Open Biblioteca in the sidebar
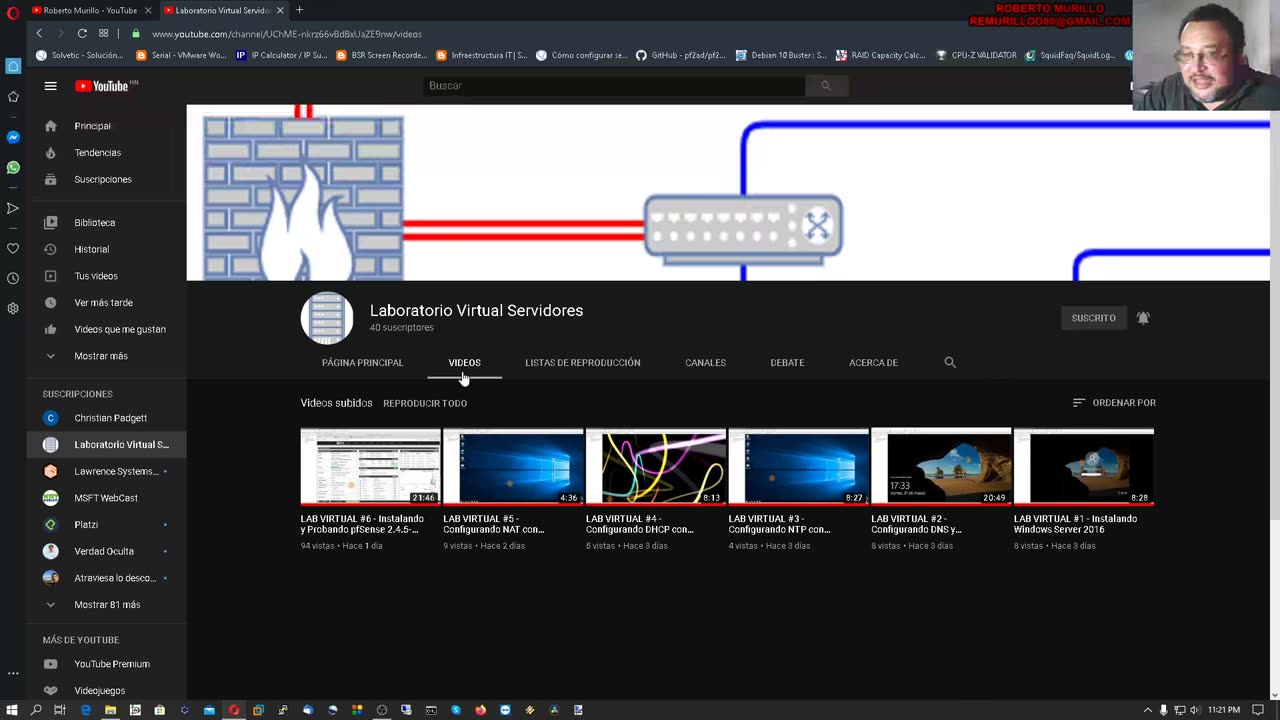Viewport: 1280px width, 720px height. click(x=106, y=223)
